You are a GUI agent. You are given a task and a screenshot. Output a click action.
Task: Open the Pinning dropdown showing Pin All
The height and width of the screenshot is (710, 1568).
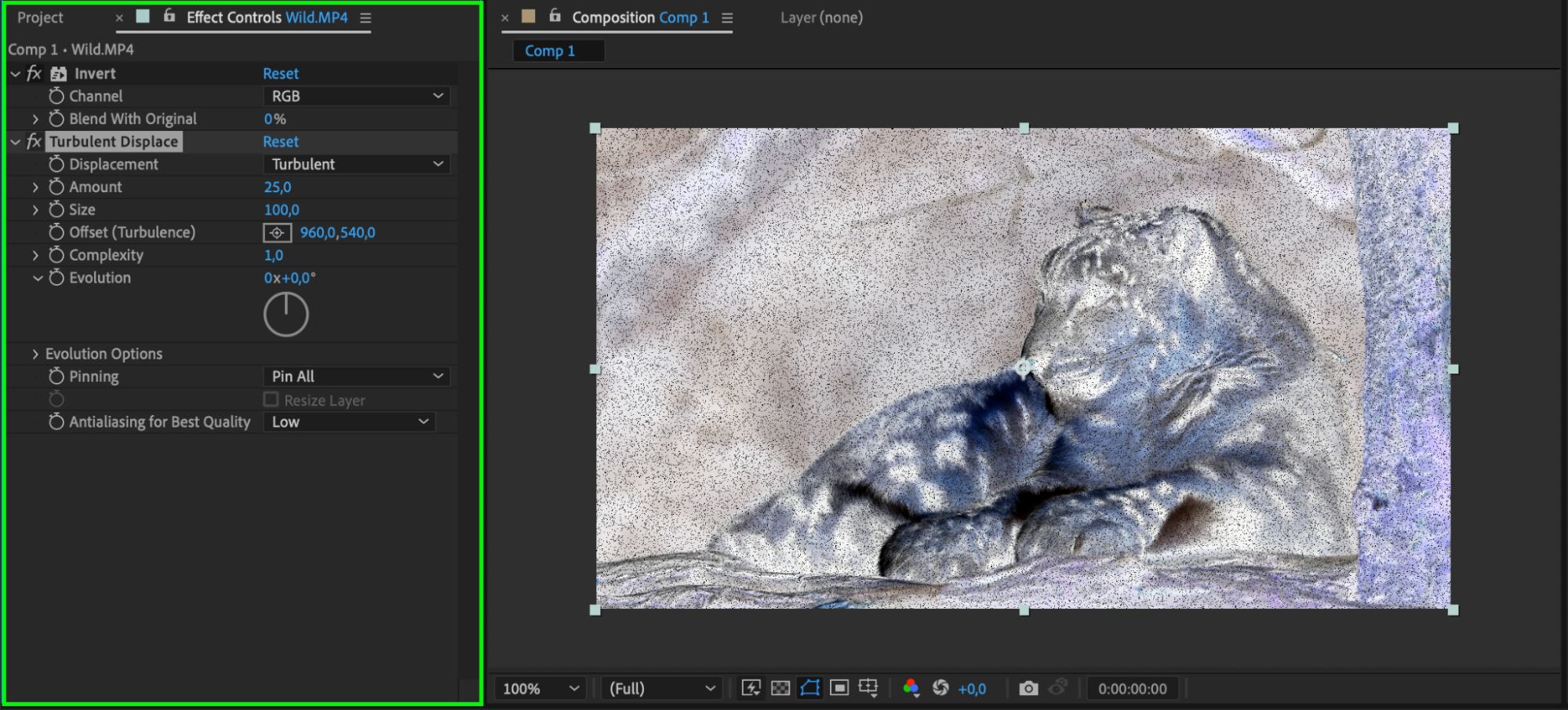point(357,377)
